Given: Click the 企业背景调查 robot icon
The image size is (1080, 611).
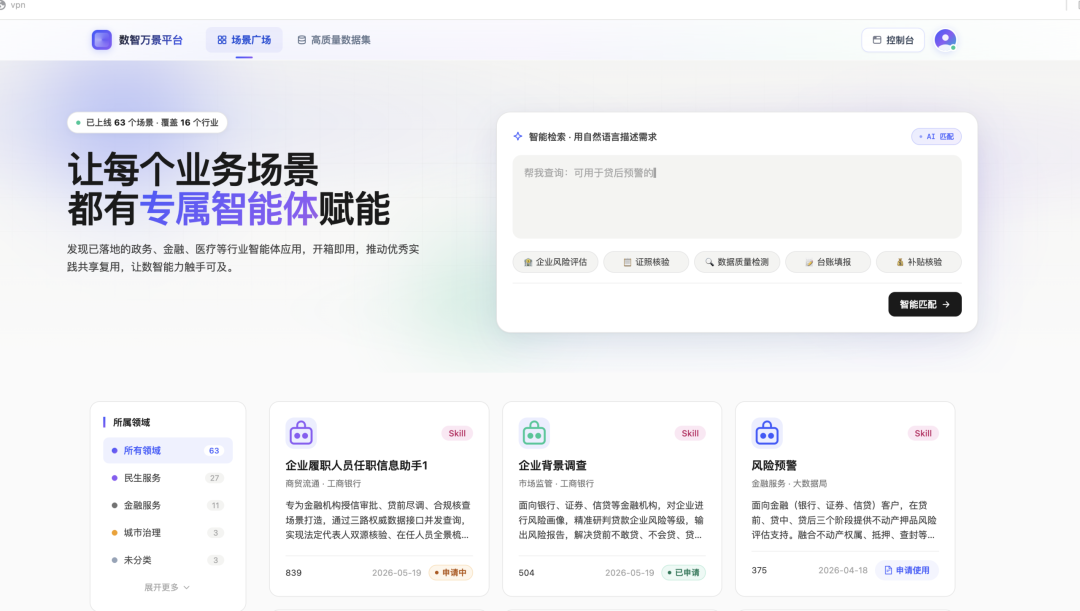Looking at the screenshot, I should click(534, 433).
